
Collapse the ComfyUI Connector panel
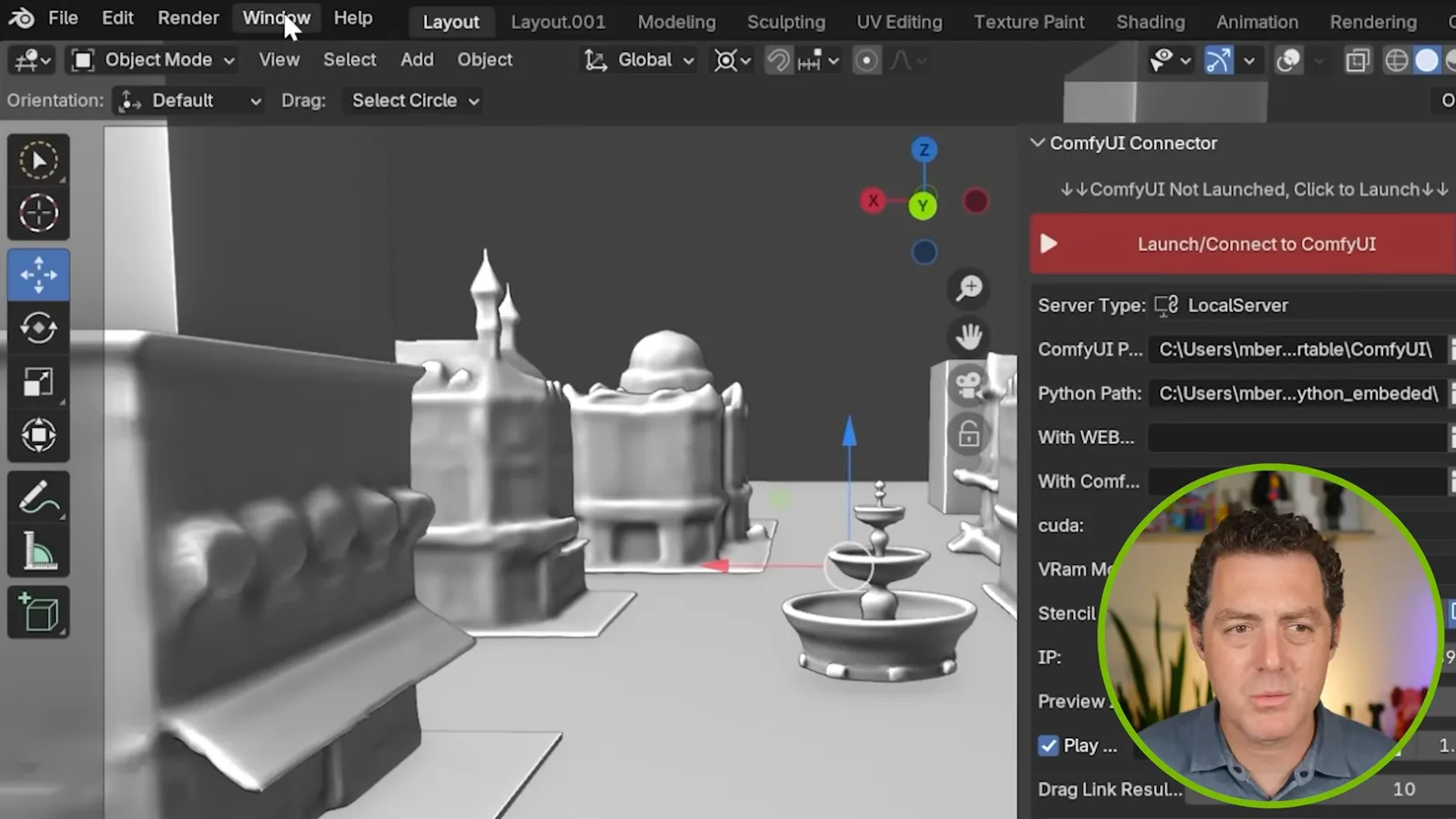pos(1036,143)
